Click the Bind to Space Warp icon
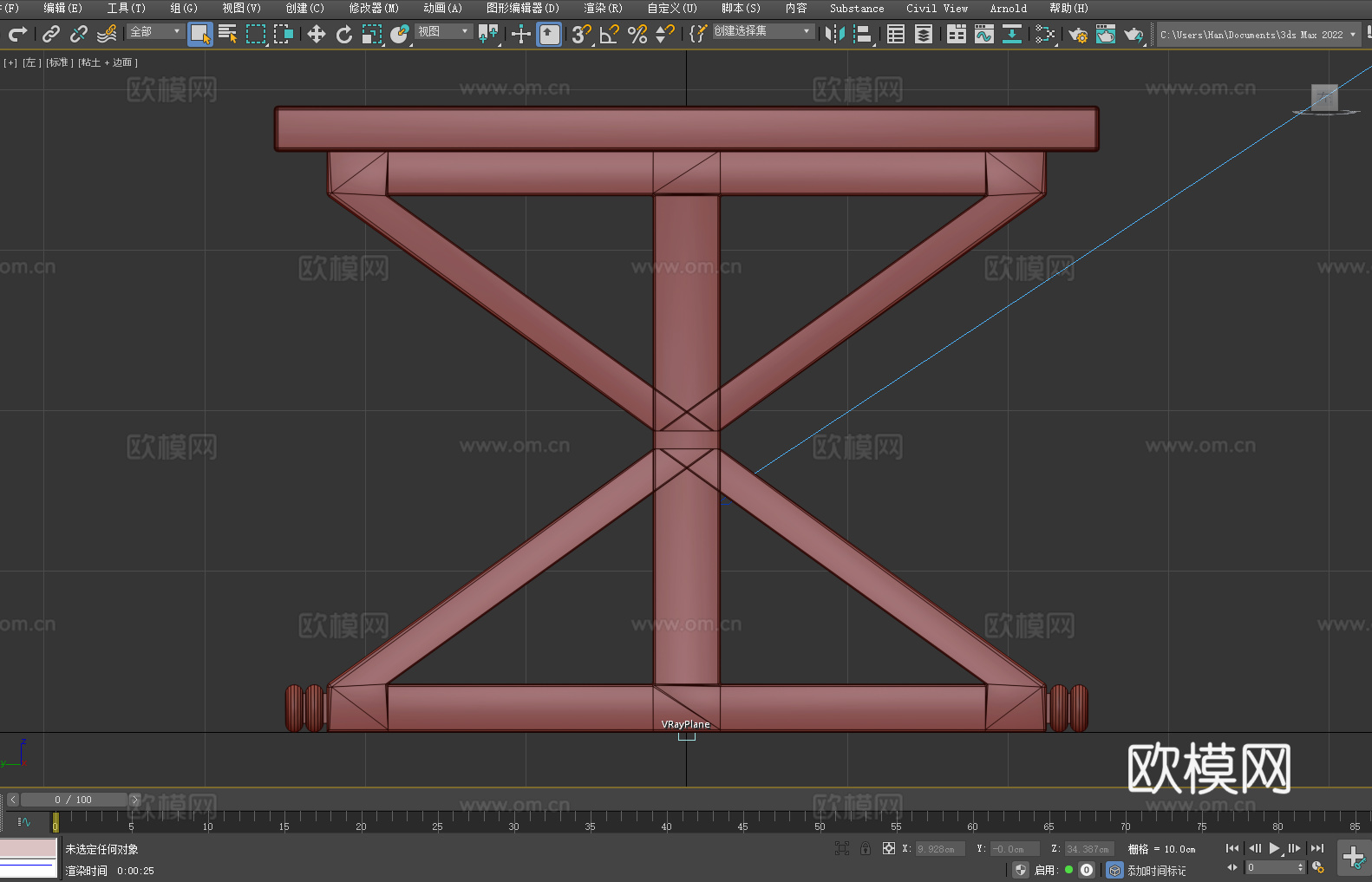 point(107,34)
